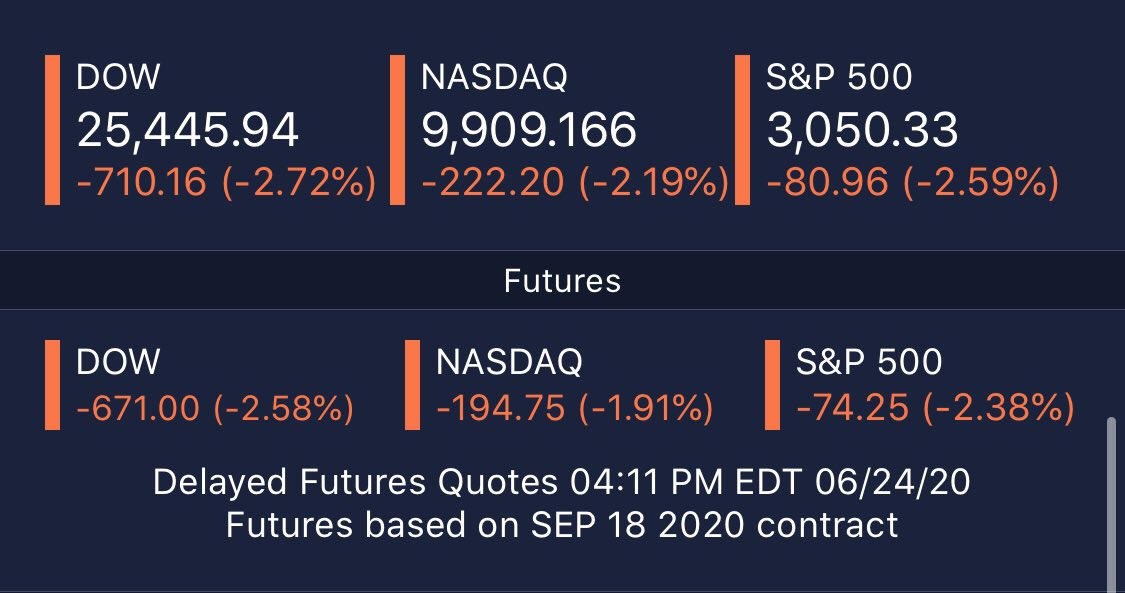Screen dimensions: 1125x593
Task: Open NASDAQ futures label
Action: coord(508,361)
